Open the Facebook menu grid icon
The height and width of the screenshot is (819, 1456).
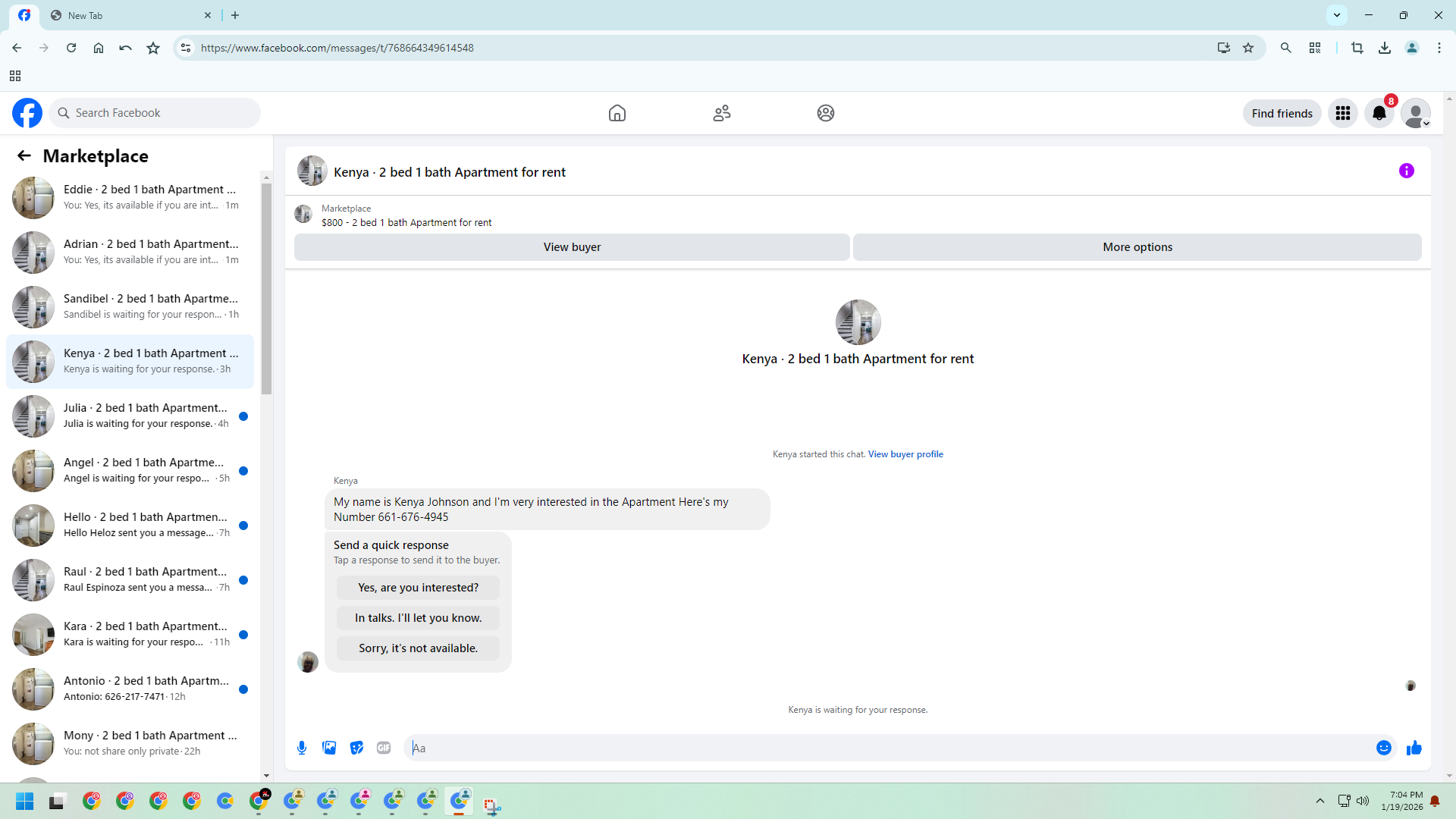click(1343, 113)
